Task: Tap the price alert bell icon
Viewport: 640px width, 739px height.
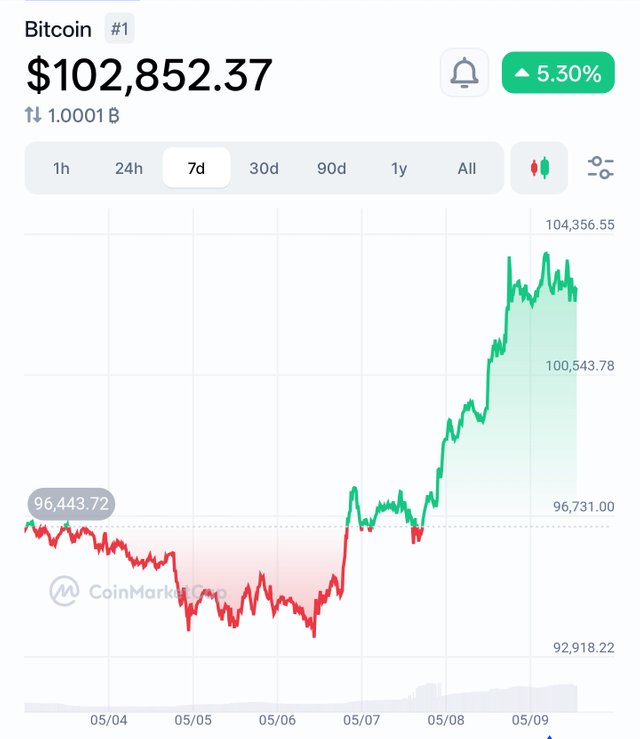Action: tap(464, 73)
